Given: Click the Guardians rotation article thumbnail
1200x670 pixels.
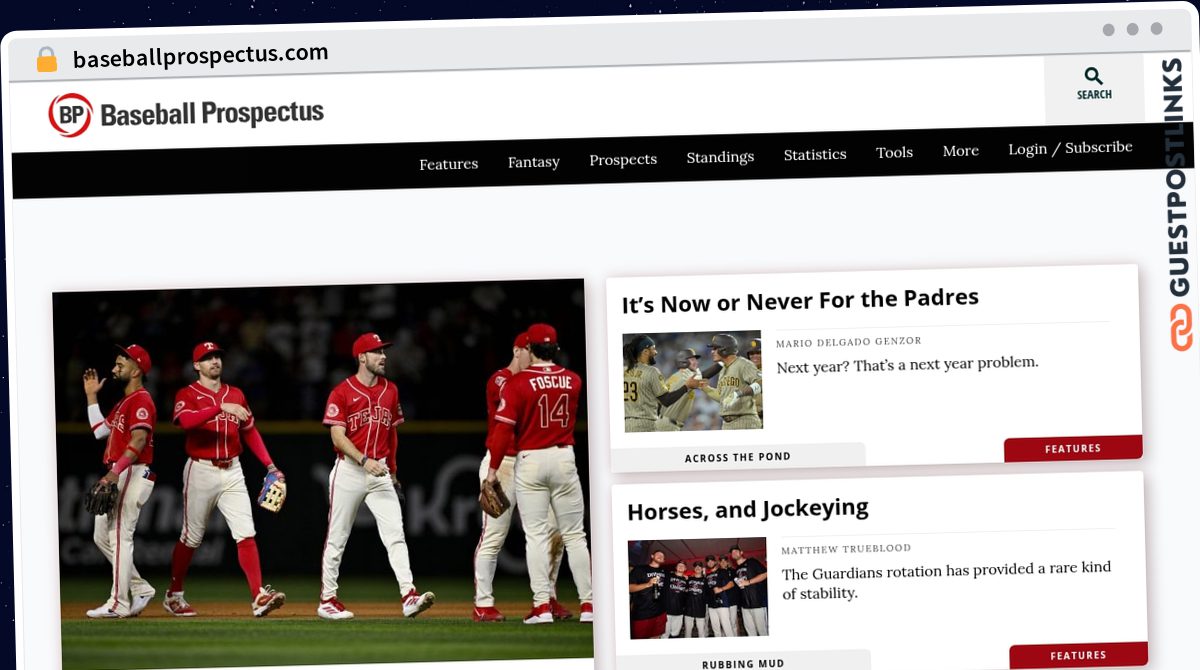Looking at the screenshot, I should (x=698, y=588).
